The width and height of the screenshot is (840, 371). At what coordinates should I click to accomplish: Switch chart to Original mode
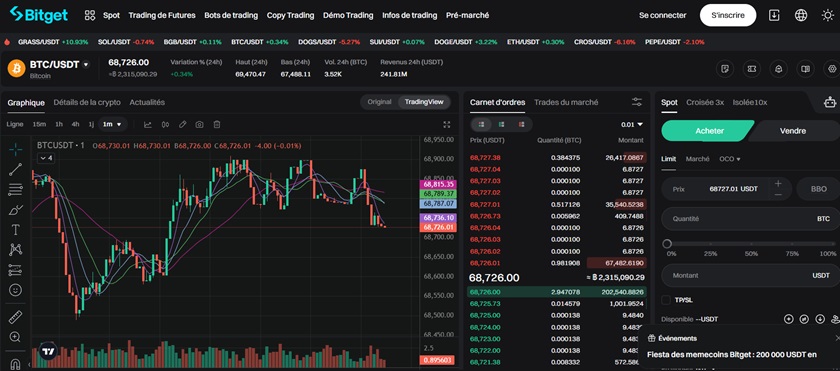click(379, 102)
